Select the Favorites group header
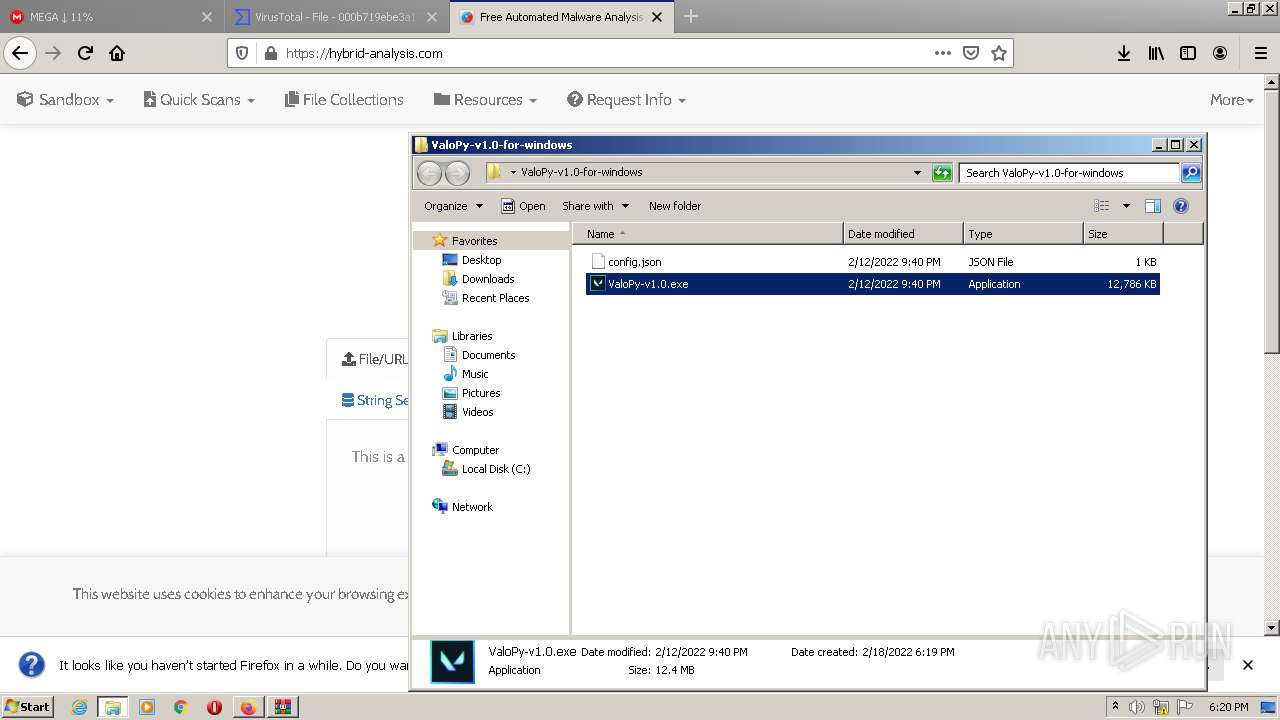The width and height of the screenshot is (1280, 720). (474, 241)
